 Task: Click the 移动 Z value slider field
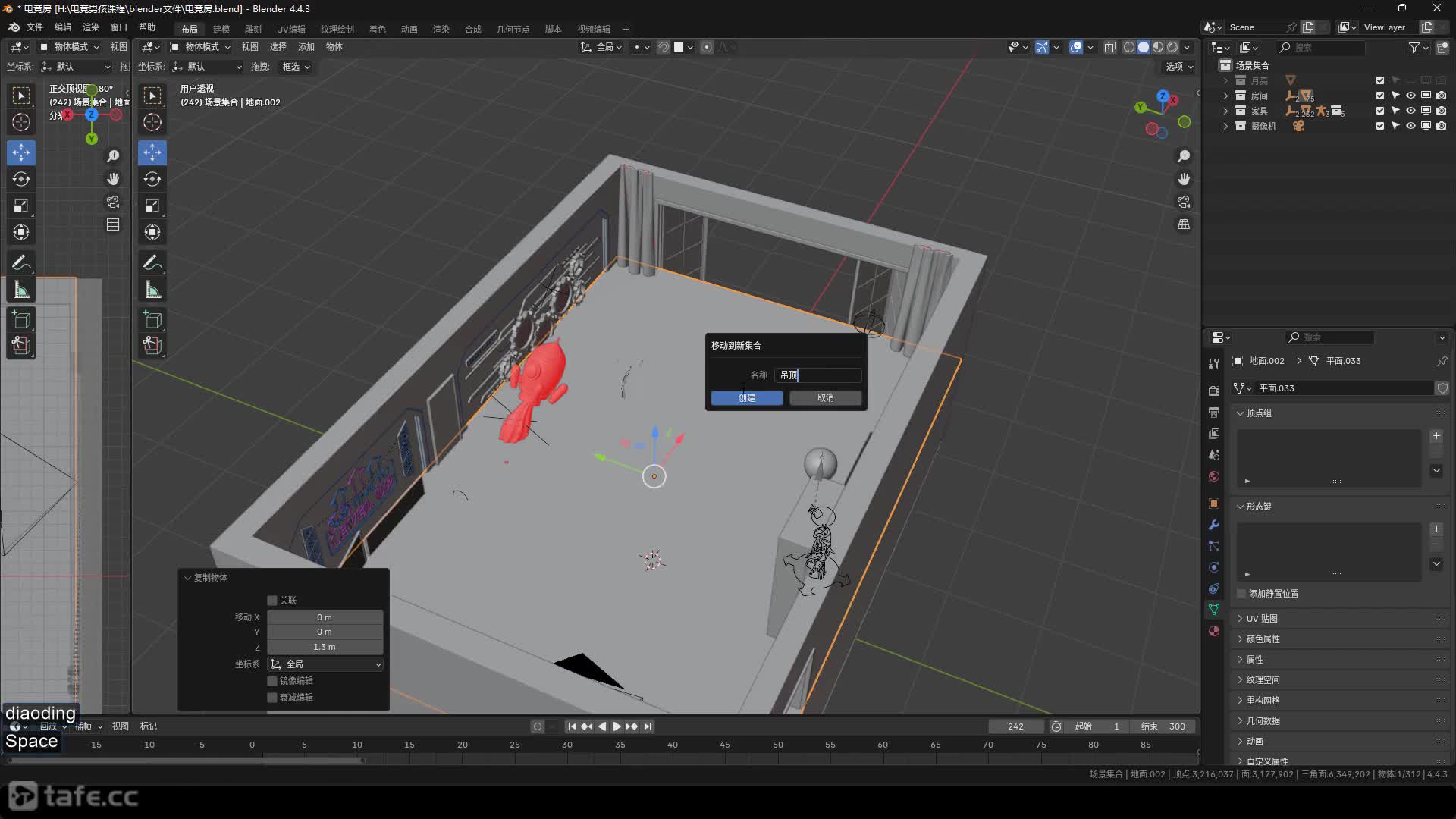click(325, 647)
